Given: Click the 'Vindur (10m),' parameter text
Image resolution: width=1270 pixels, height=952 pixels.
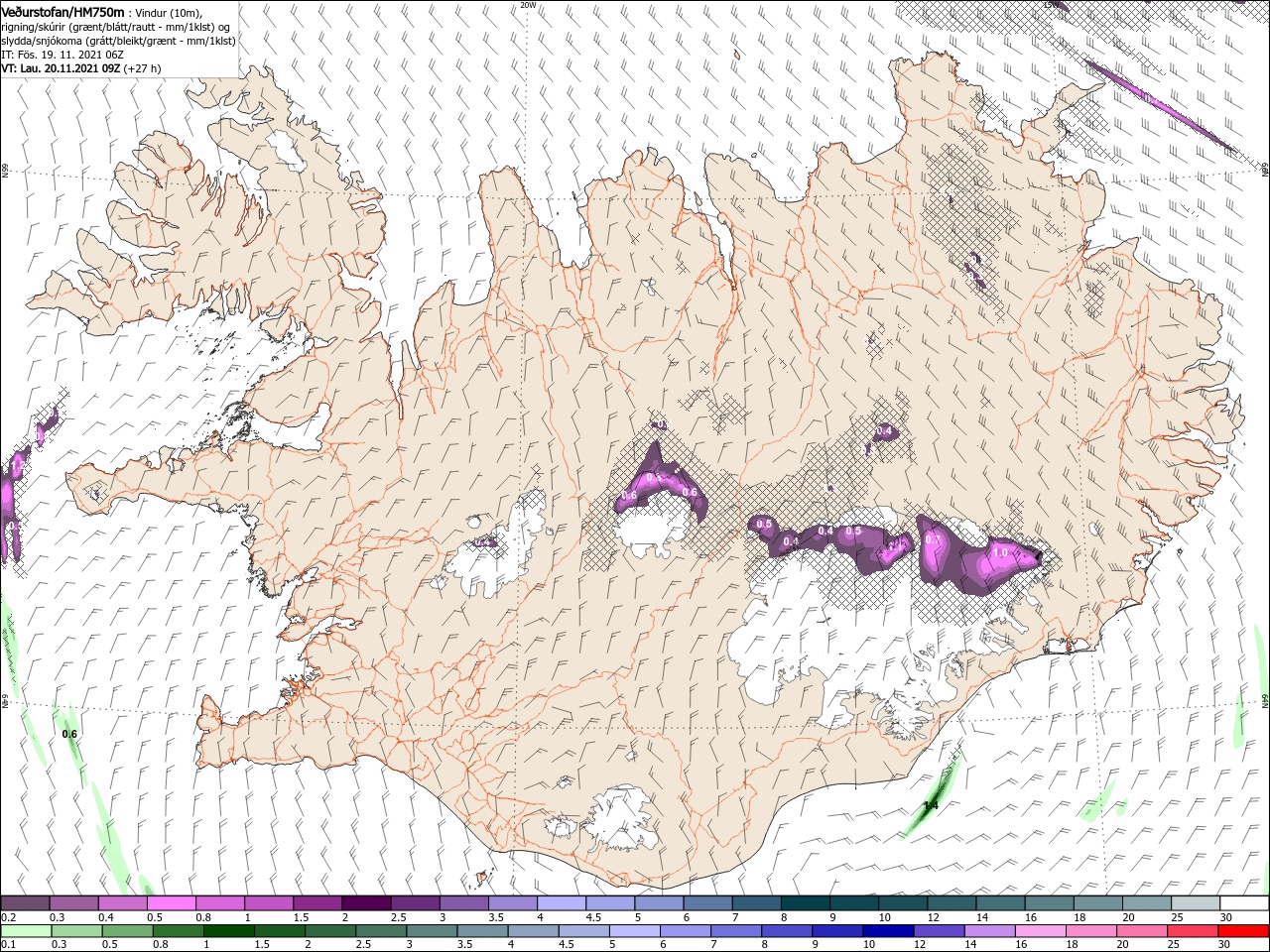Looking at the screenshot, I should 168,13.
